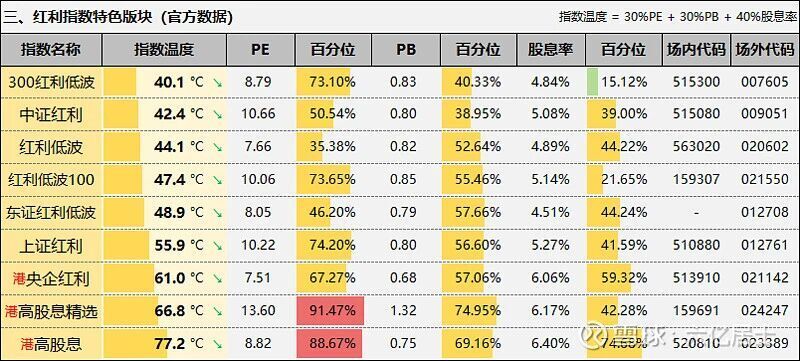The width and height of the screenshot is (800, 361).
Task: Select the 场内代码 column header
Action: pos(696,50)
